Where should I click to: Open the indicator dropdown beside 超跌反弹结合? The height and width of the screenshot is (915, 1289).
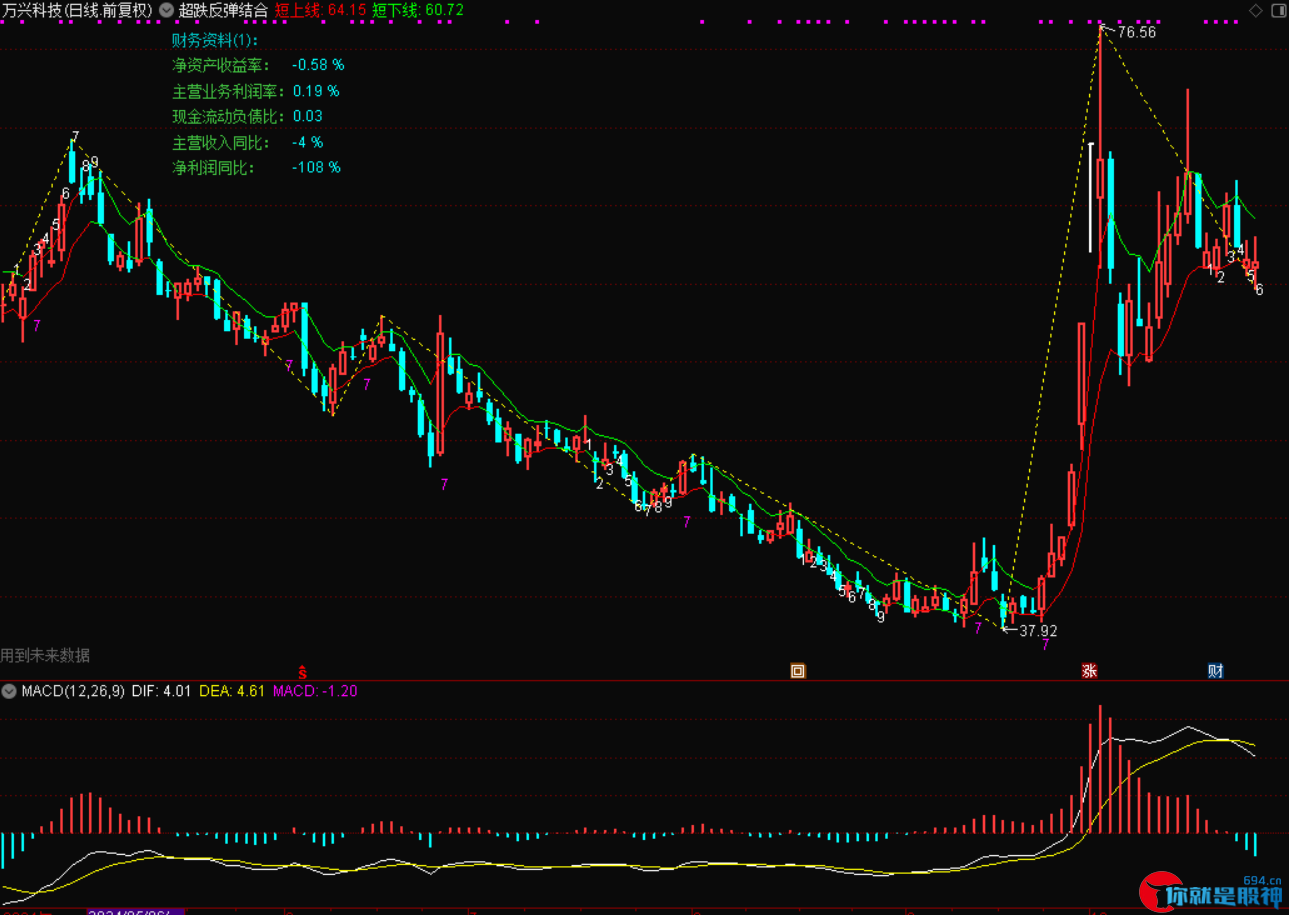point(166,11)
